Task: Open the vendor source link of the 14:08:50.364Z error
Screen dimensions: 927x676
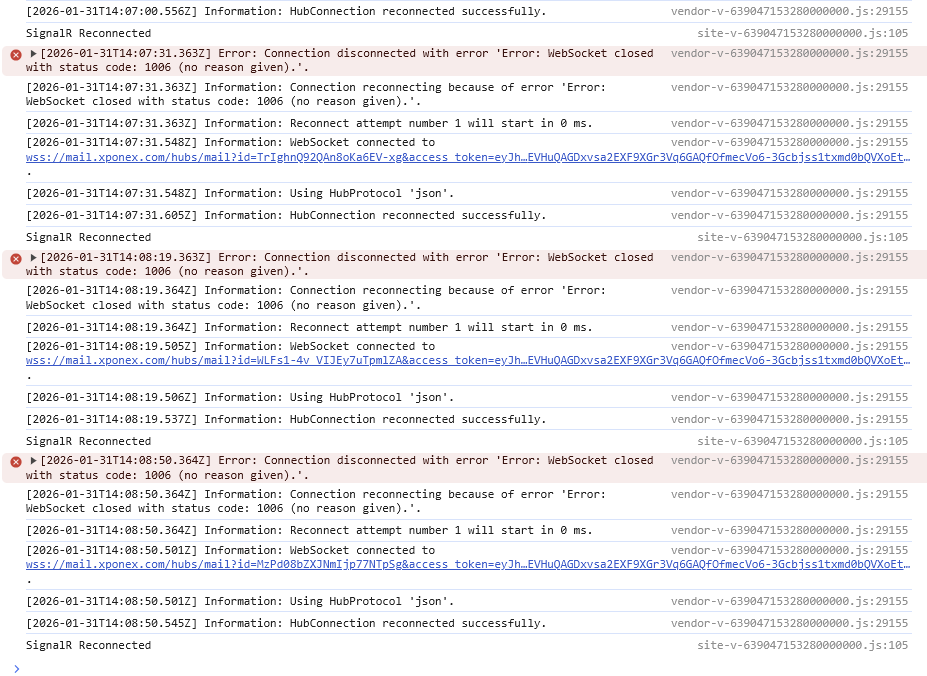Action: click(789, 460)
